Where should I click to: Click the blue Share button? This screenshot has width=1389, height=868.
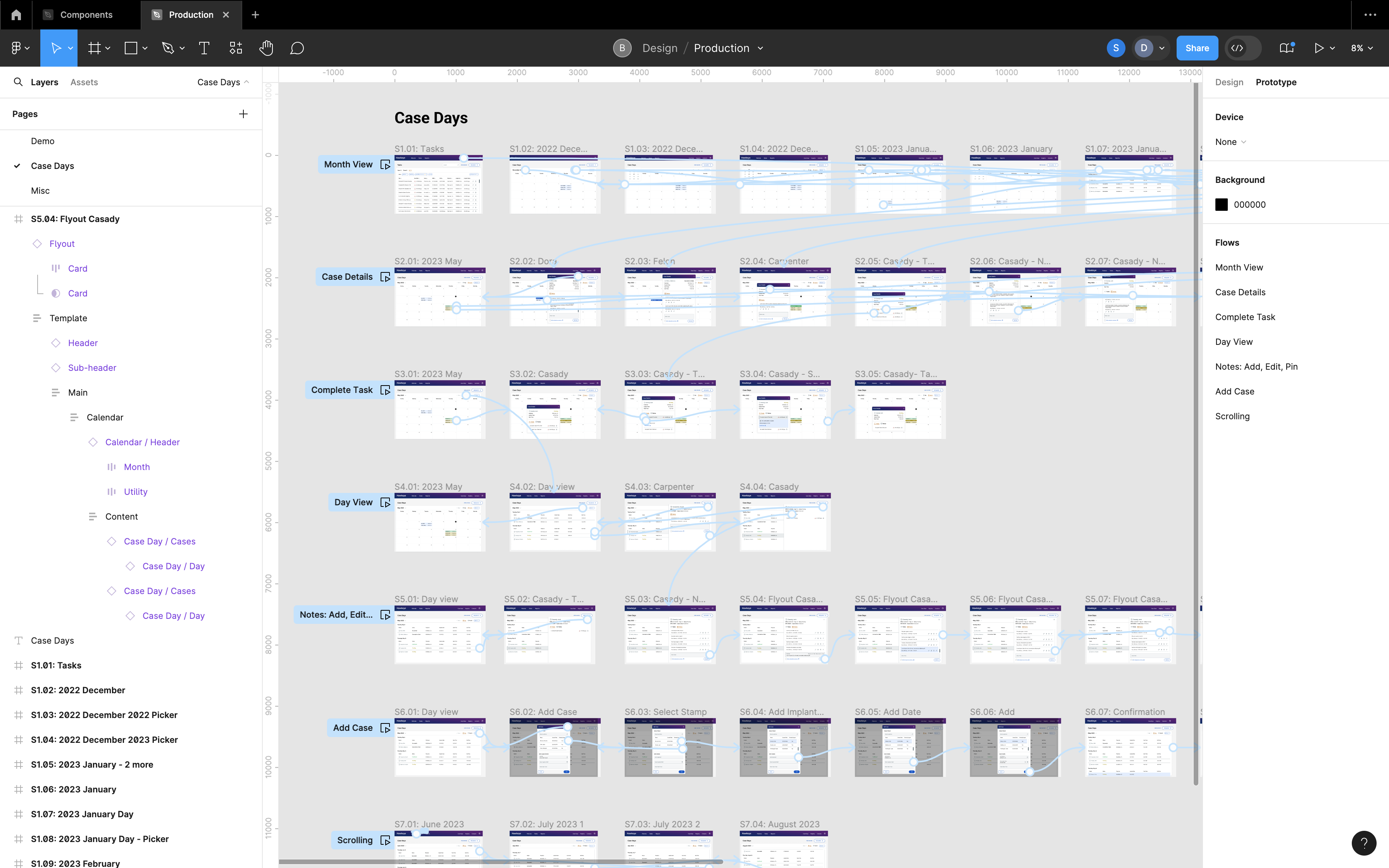pos(1197,48)
